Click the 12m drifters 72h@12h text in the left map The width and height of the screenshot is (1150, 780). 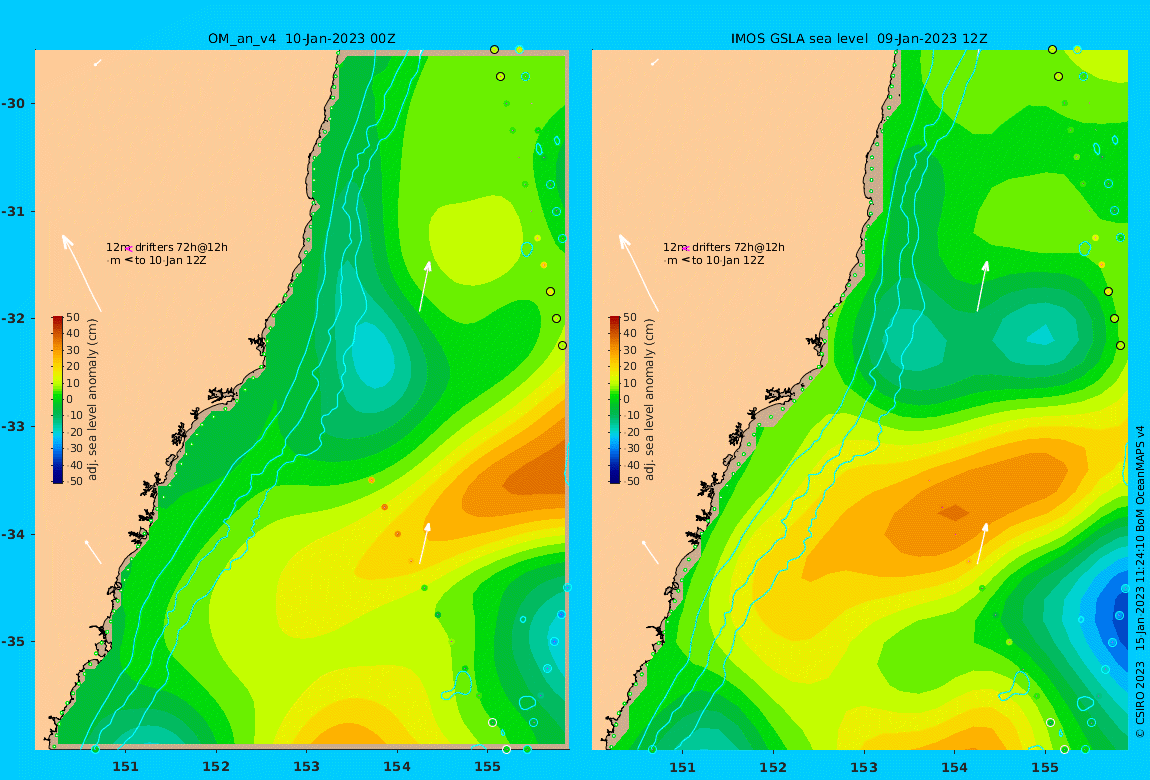tap(167, 247)
